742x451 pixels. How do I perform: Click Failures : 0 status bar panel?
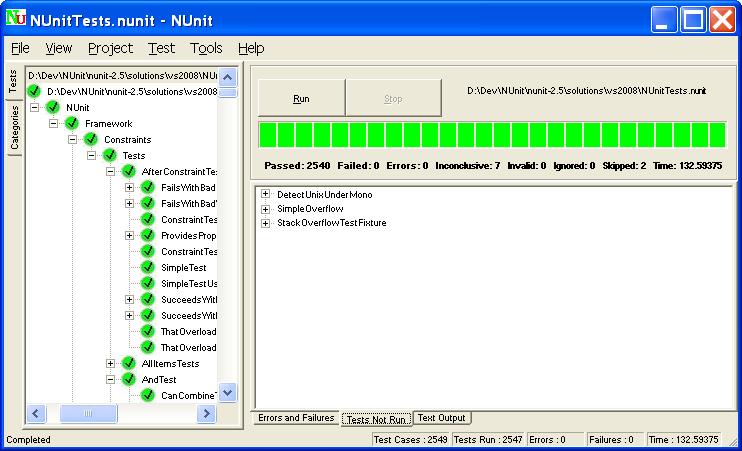pyautogui.click(x=615, y=440)
